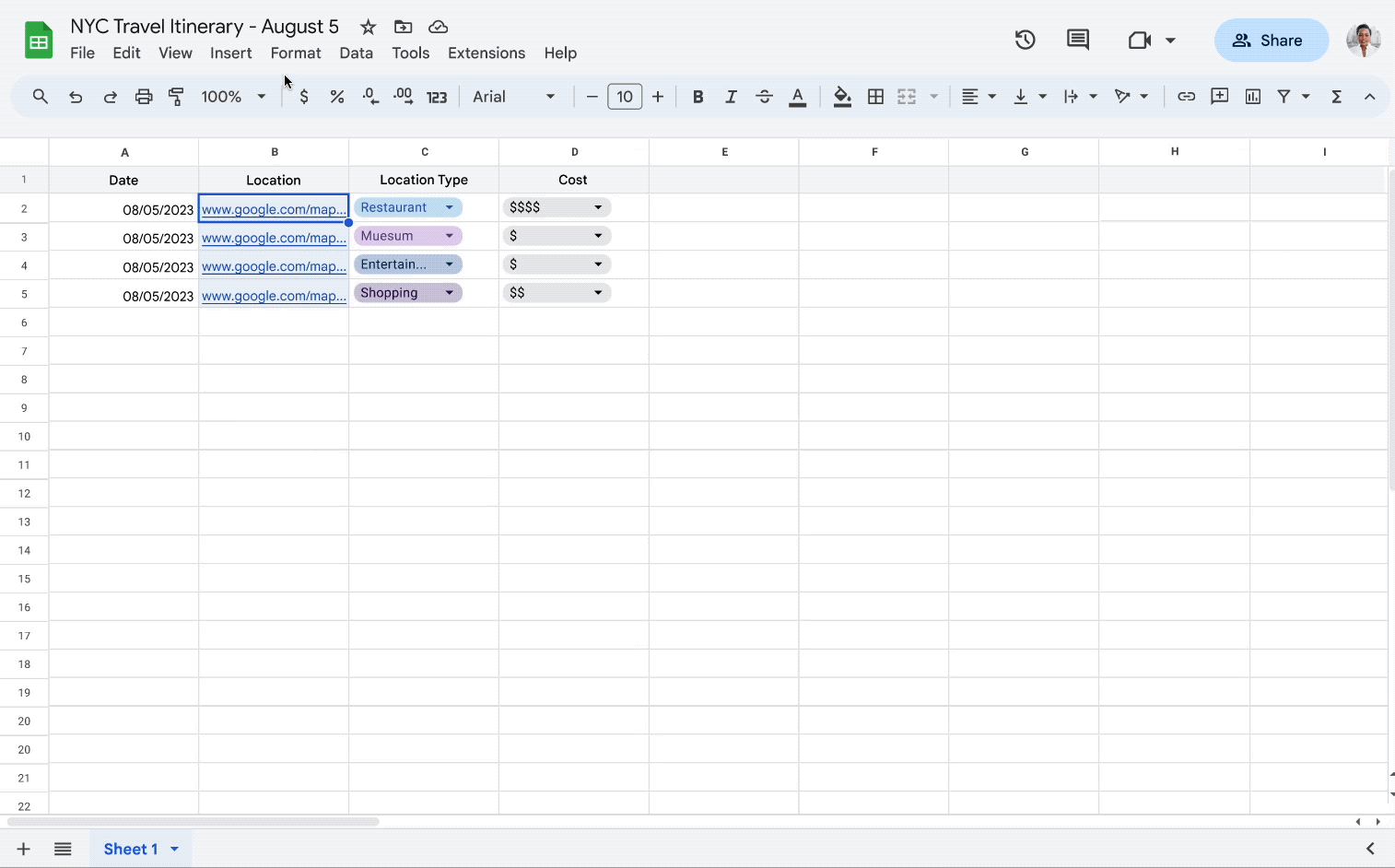Open the fill color picker
The image size is (1395, 868).
click(842, 97)
